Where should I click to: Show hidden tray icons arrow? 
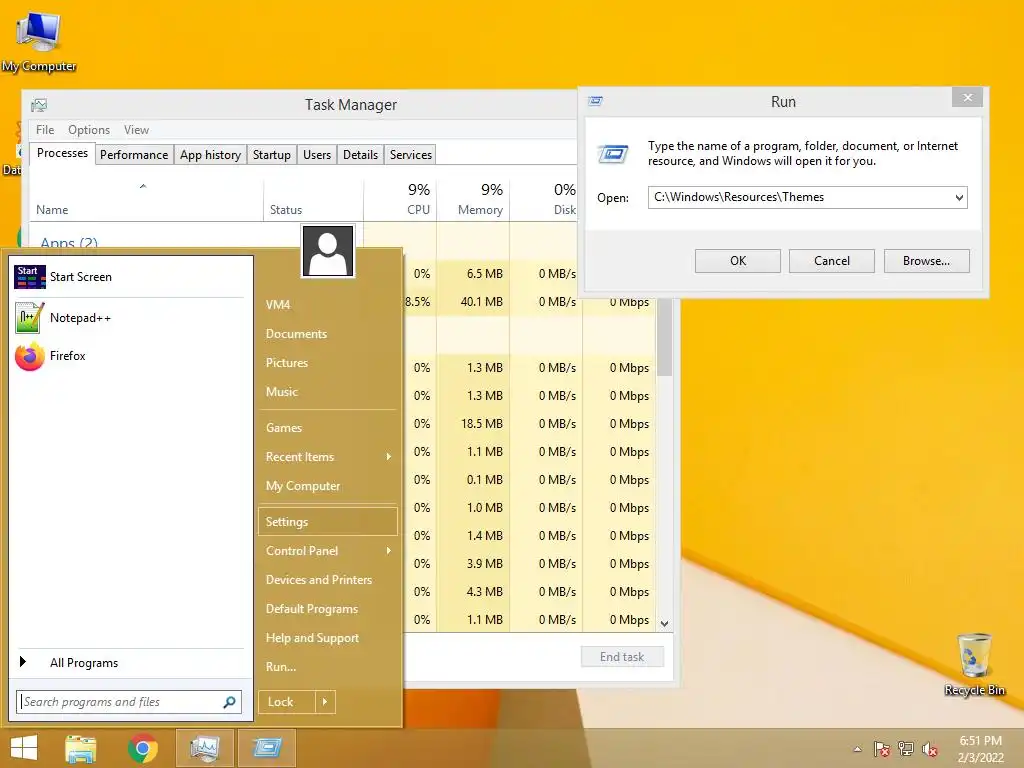[x=857, y=749]
